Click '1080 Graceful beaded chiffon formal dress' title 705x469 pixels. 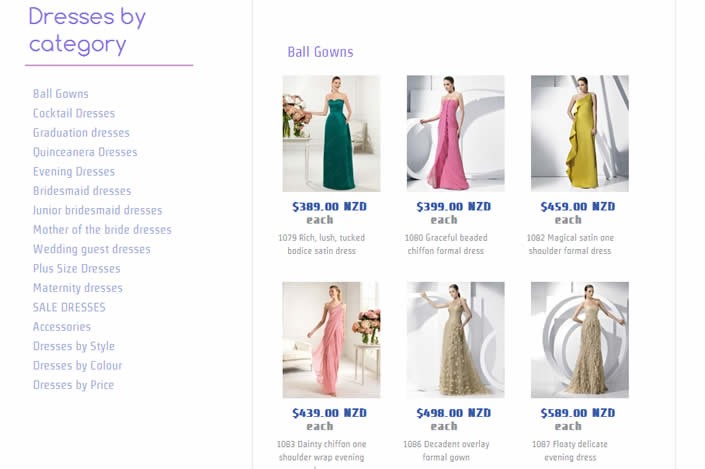(x=446, y=244)
